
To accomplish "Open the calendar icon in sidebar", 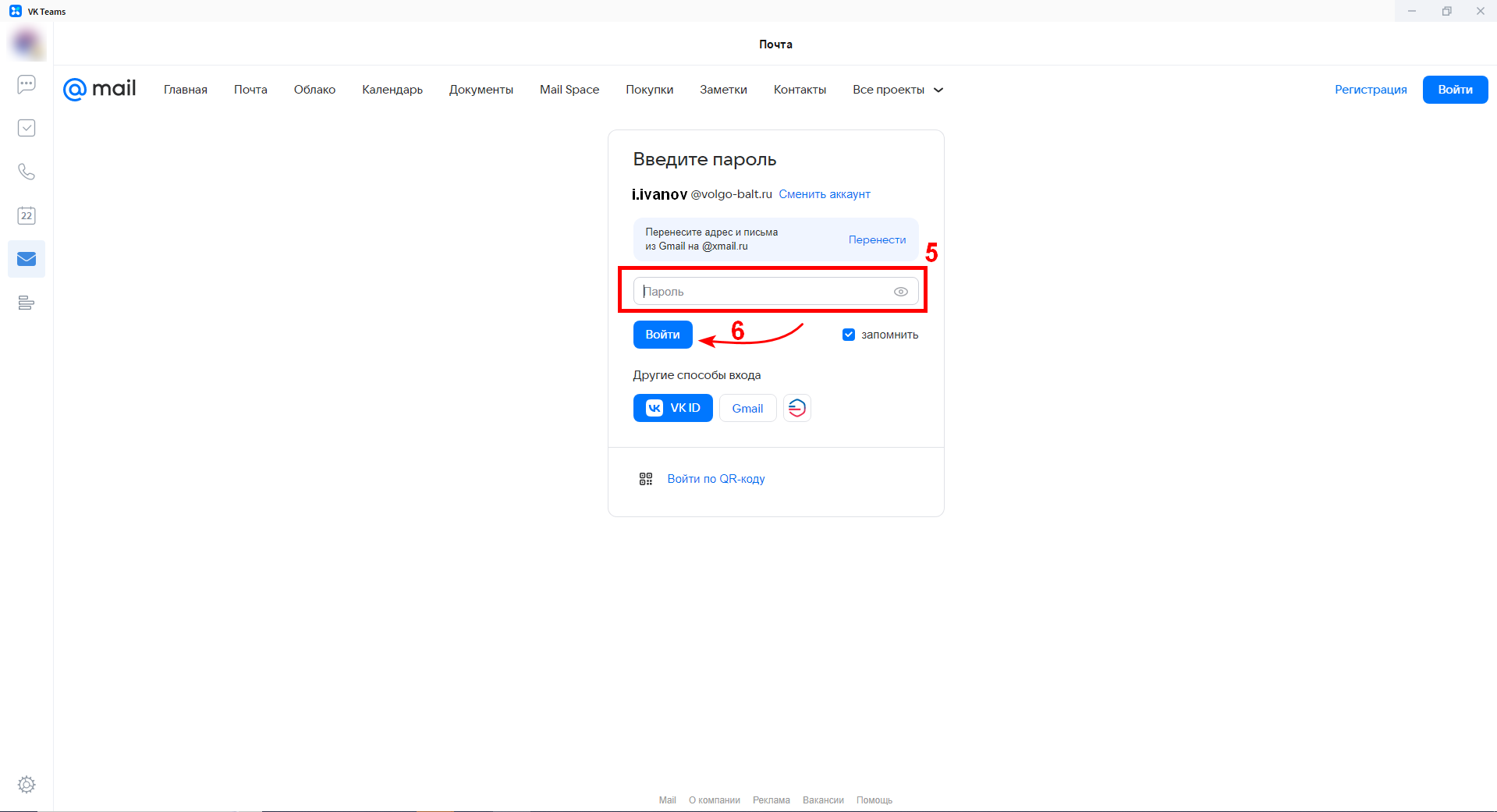I will click(x=27, y=215).
